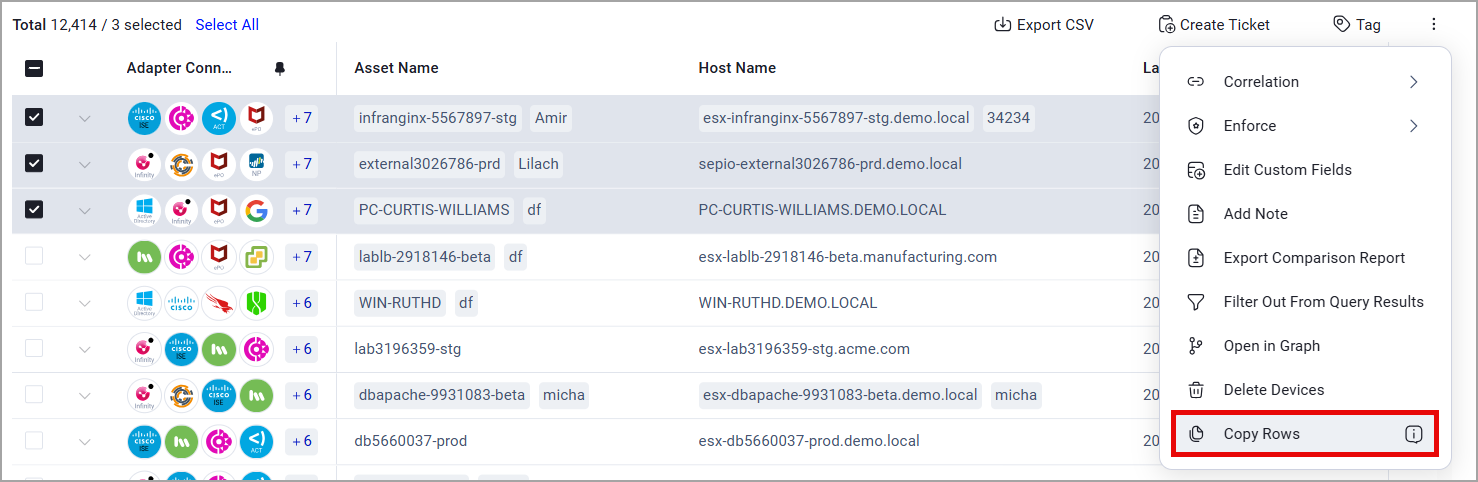This screenshot has width=1478, height=482.
Task: Click asset name db5660037-prod
Action: (x=410, y=441)
